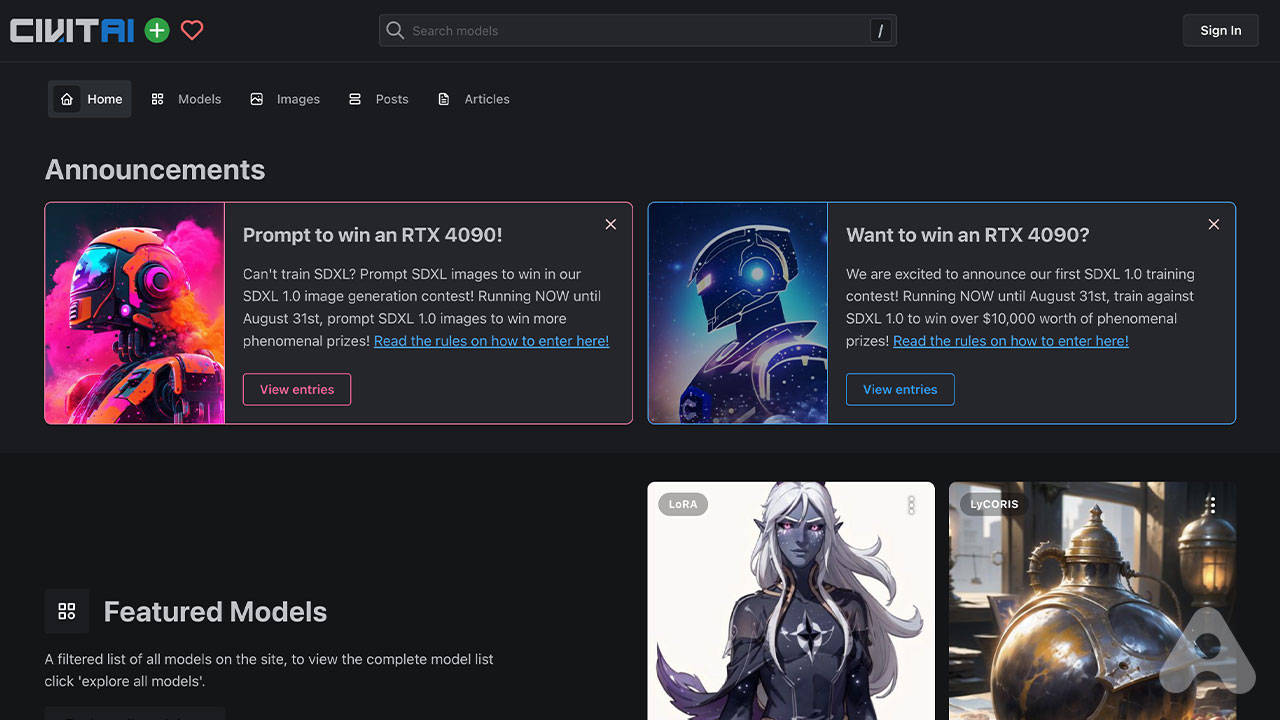Open the three-dot menu on LoRA card
Image resolution: width=1280 pixels, height=720 pixels.
coord(911,505)
